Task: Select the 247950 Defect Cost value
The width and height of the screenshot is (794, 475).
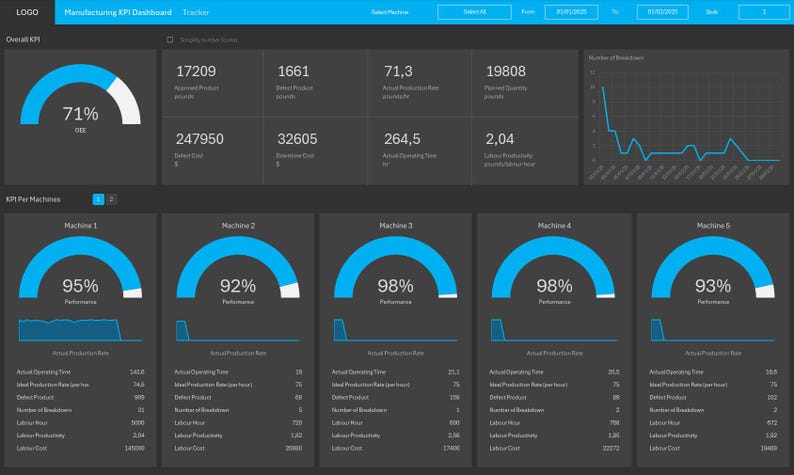Action: click(x=200, y=139)
